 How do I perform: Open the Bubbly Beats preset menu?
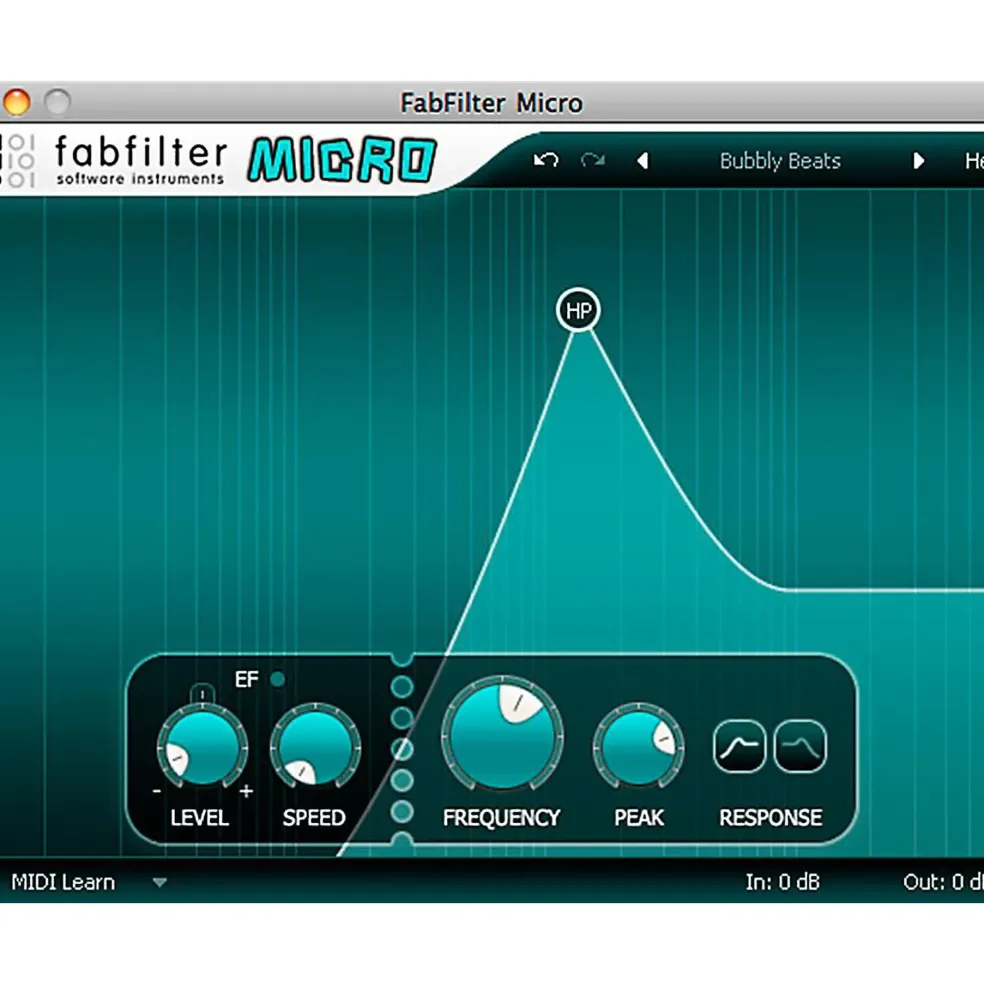(x=780, y=161)
